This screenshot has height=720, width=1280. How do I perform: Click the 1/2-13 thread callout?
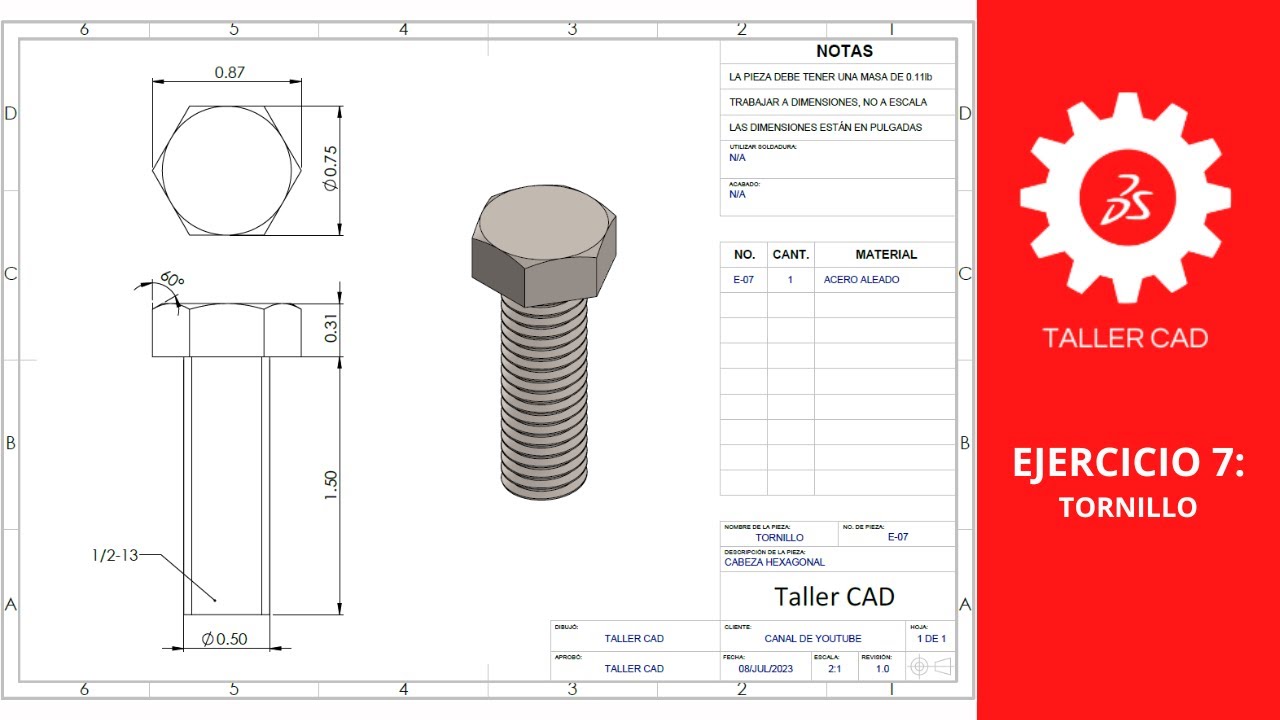(114, 556)
